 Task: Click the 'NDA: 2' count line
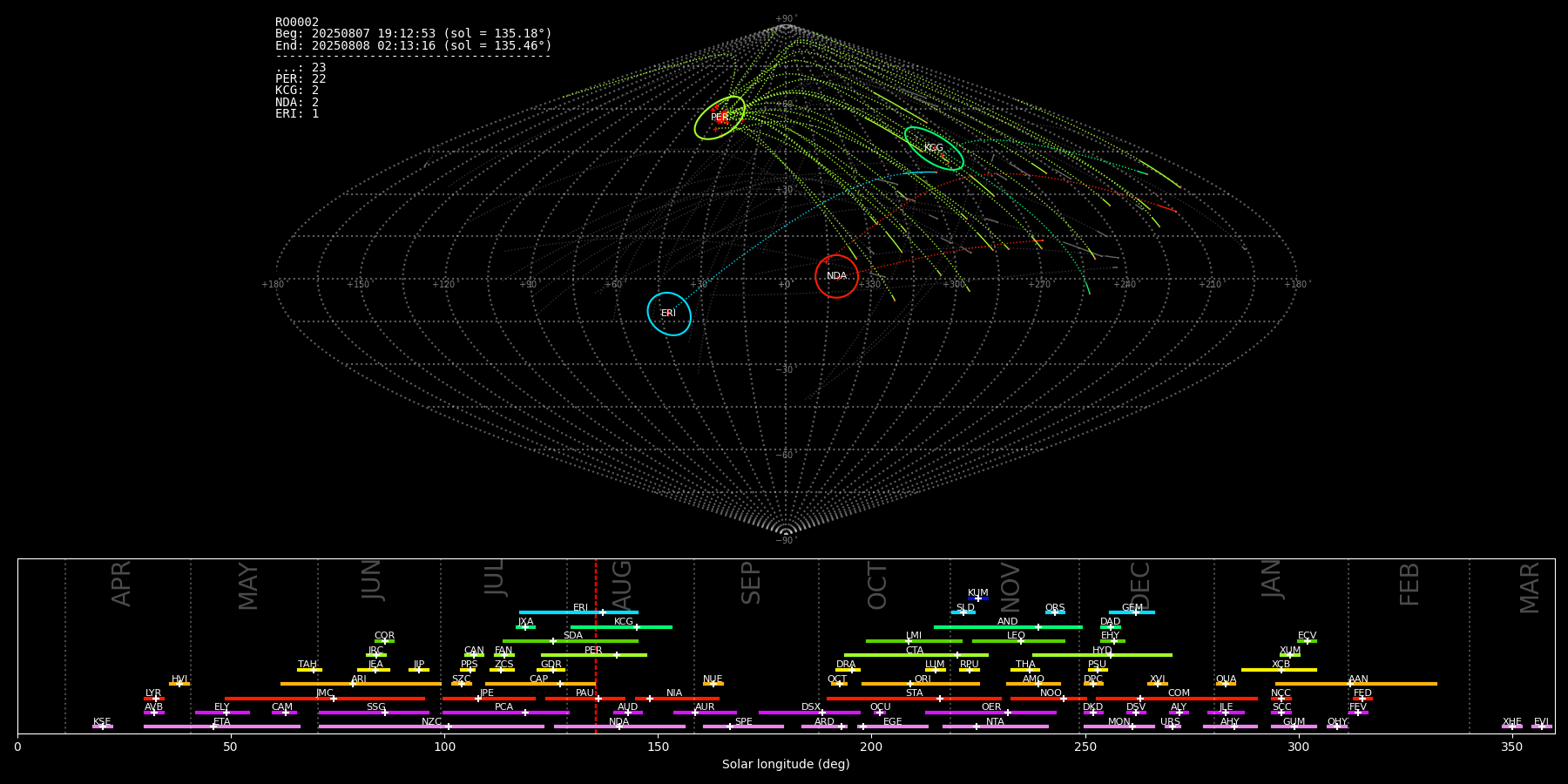pyautogui.click(x=297, y=102)
